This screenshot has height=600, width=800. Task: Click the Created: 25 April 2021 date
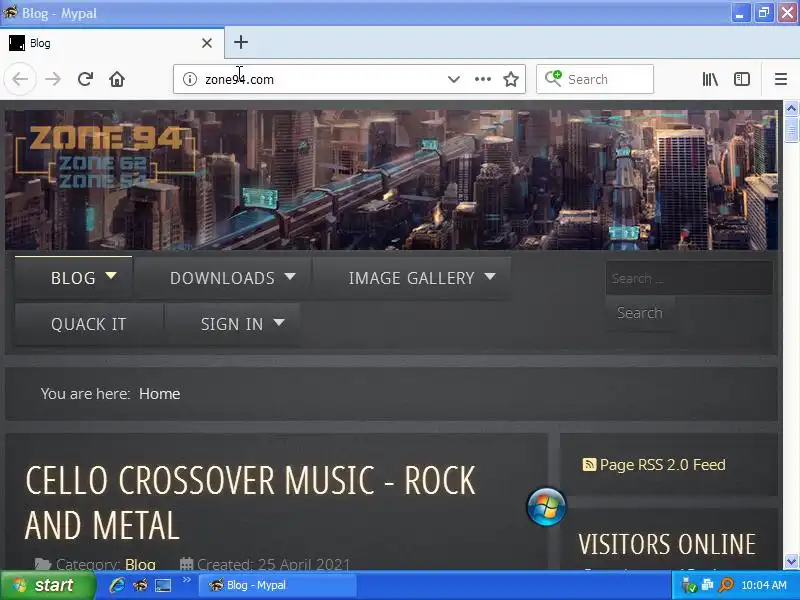(273, 564)
